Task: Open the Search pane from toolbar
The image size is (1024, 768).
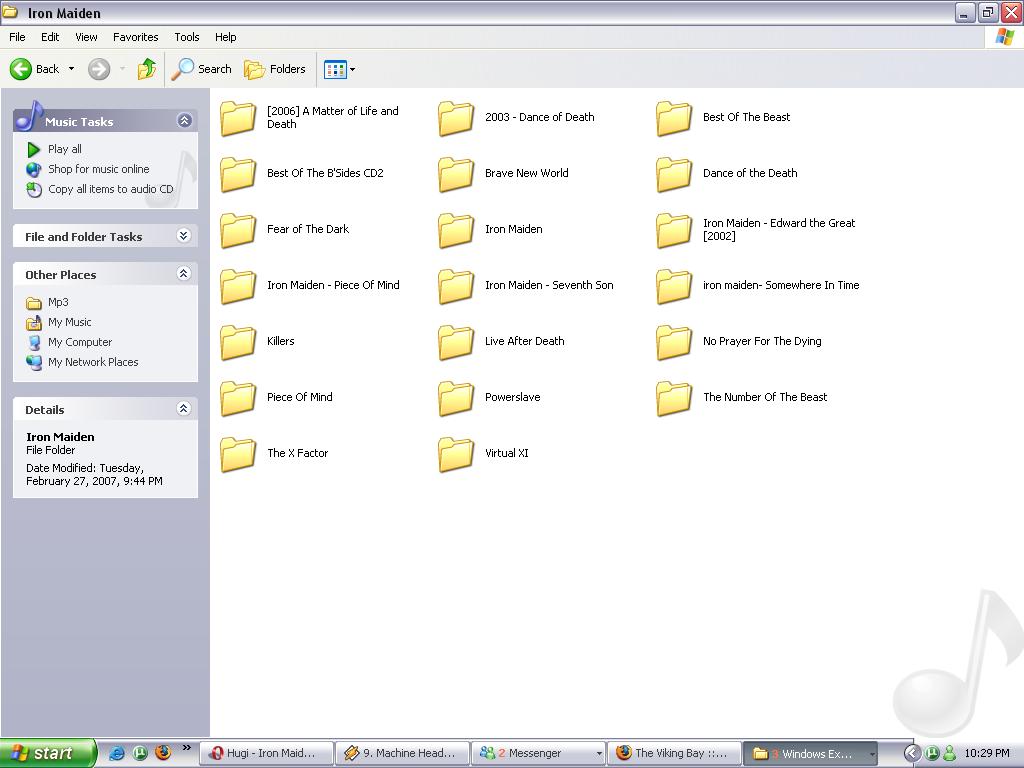Action: tap(202, 69)
